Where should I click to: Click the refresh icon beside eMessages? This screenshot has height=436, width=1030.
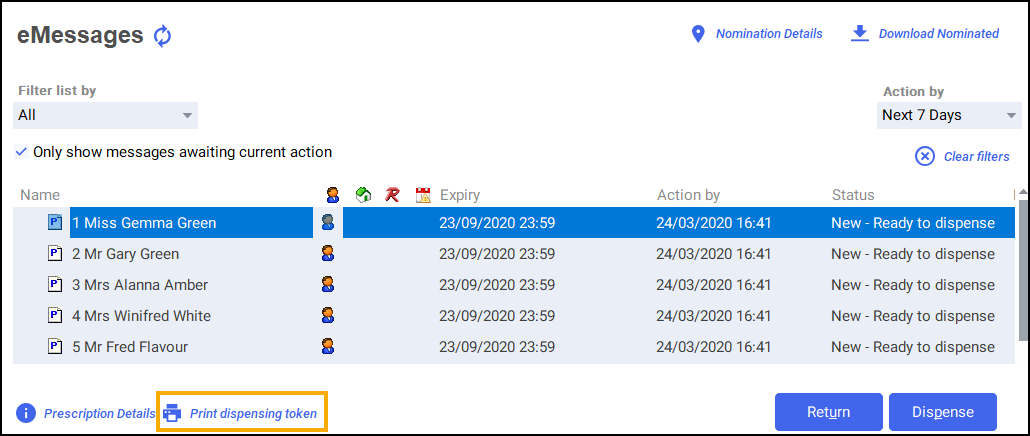click(x=163, y=37)
